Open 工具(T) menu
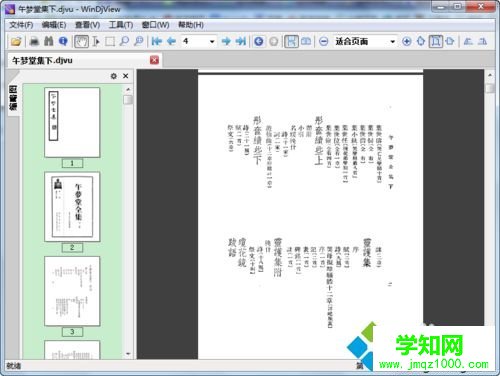The width and height of the screenshot is (500, 376). [x=121, y=25]
